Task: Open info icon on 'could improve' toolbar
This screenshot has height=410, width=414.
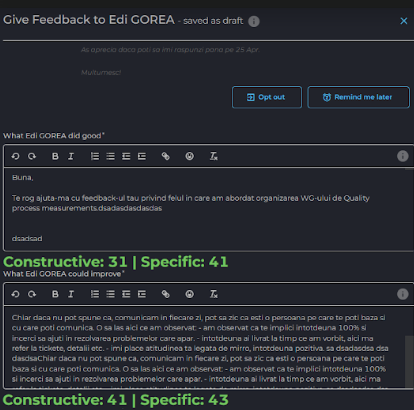Action: pyautogui.click(x=403, y=294)
